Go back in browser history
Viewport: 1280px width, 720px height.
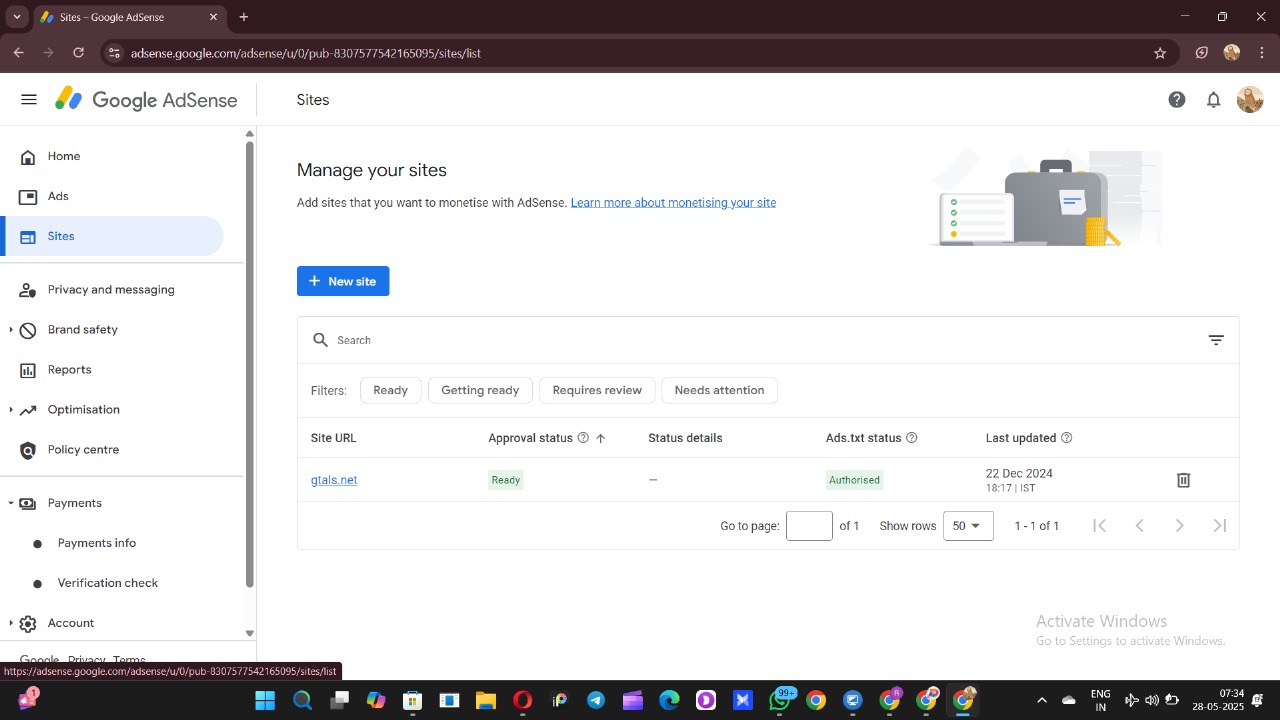pos(18,53)
